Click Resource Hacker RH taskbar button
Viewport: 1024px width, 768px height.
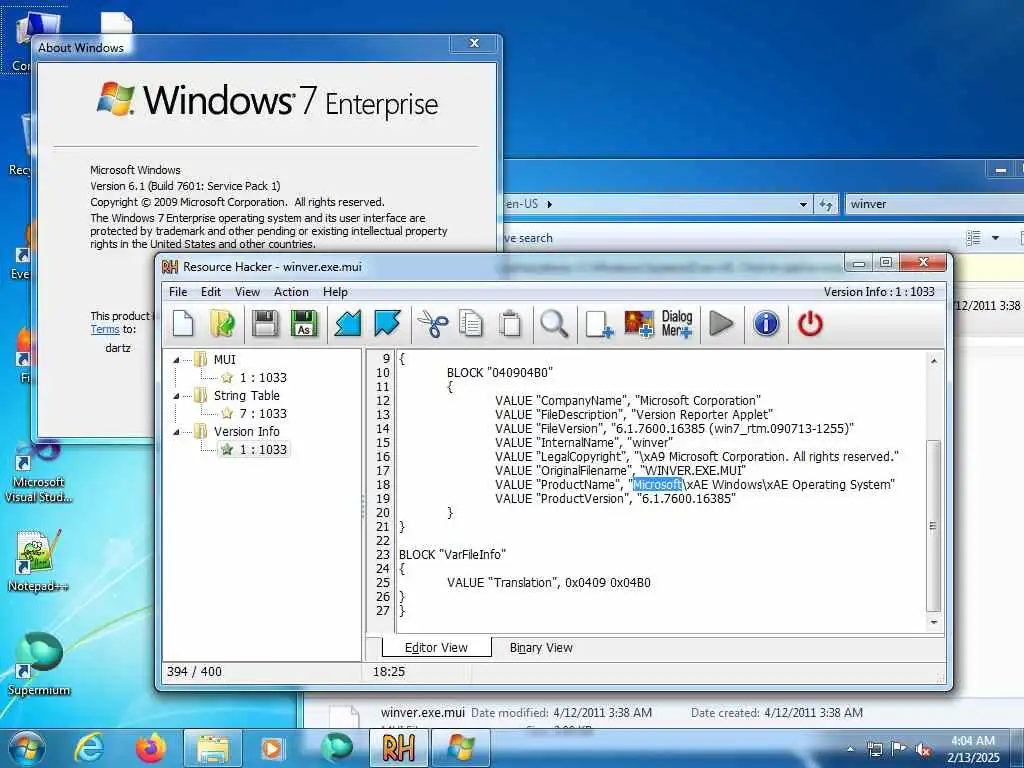(398, 748)
